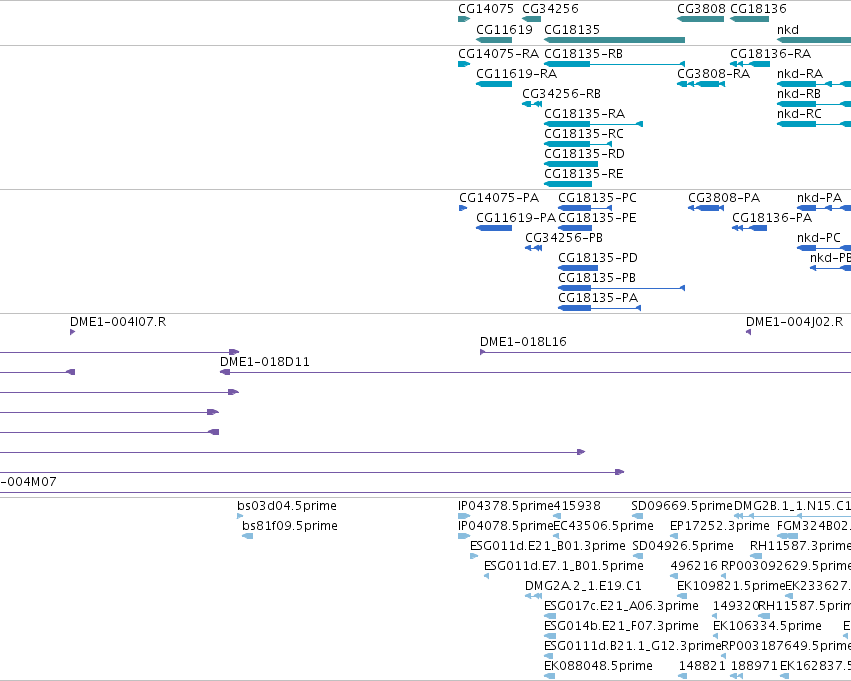Open transcript CG11619-RA
The image size is (851, 681).
coord(516,74)
